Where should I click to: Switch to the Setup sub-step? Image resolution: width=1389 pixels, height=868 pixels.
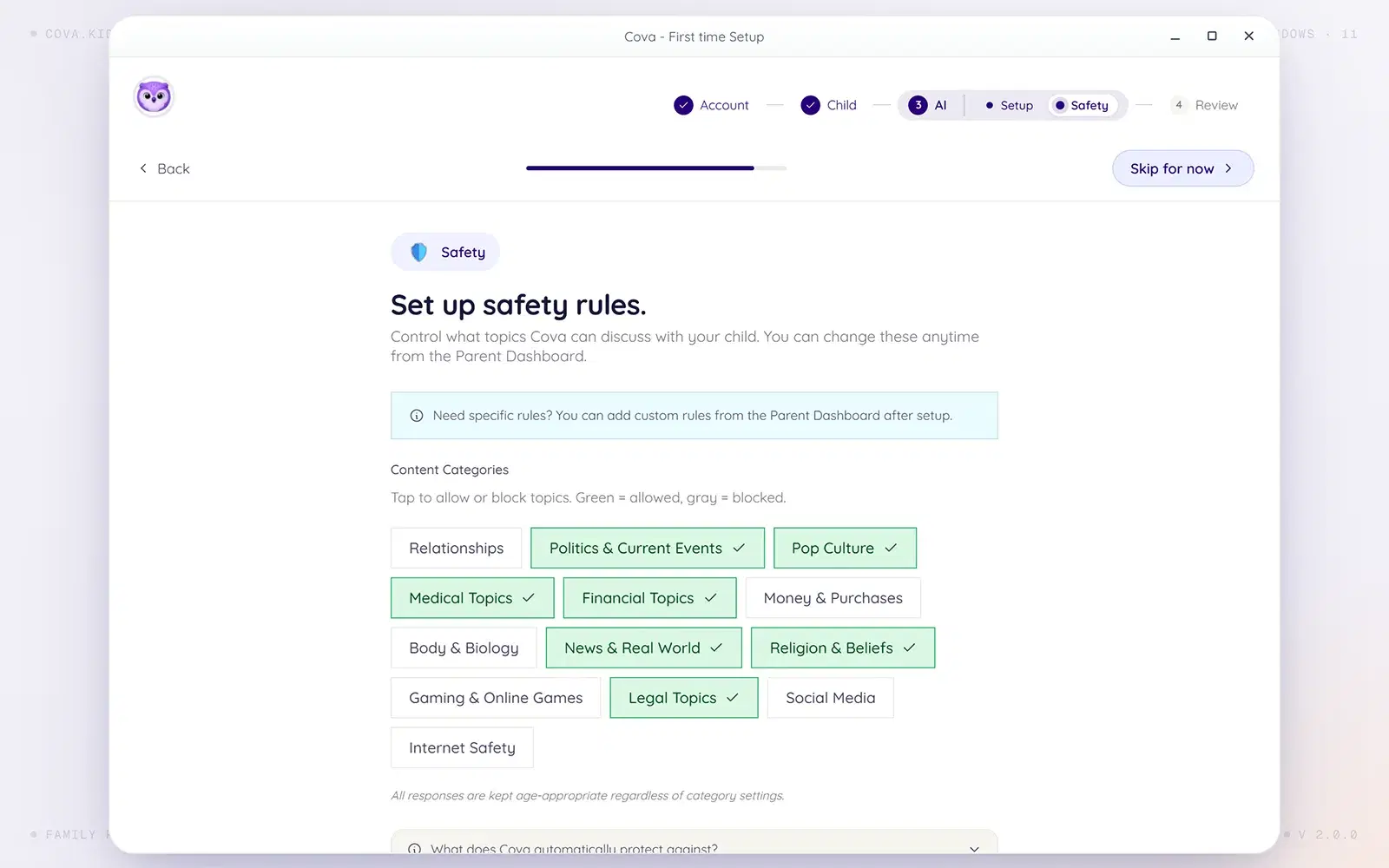tap(1010, 105)
